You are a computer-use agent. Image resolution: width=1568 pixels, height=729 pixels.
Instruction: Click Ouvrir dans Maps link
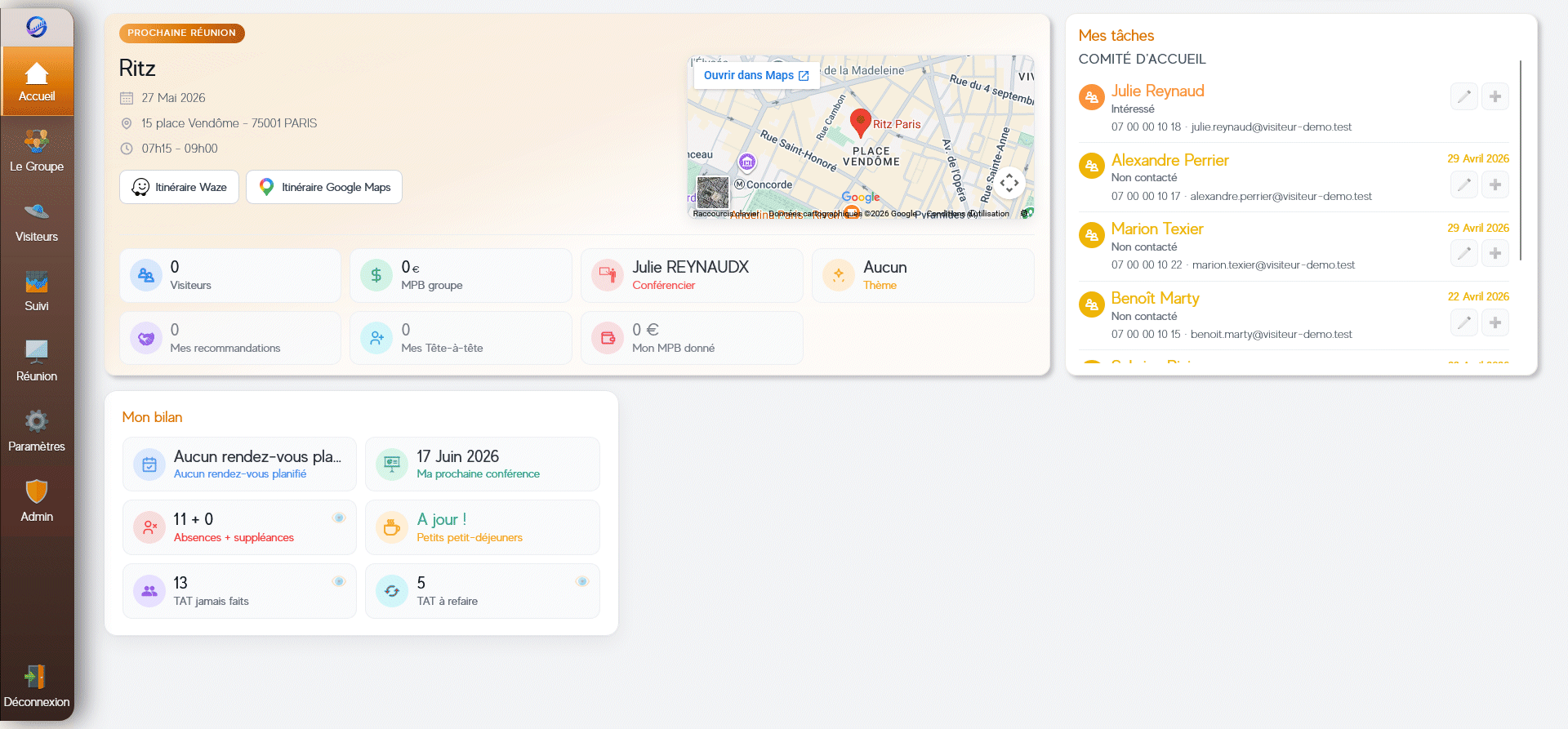click(756, 75)
